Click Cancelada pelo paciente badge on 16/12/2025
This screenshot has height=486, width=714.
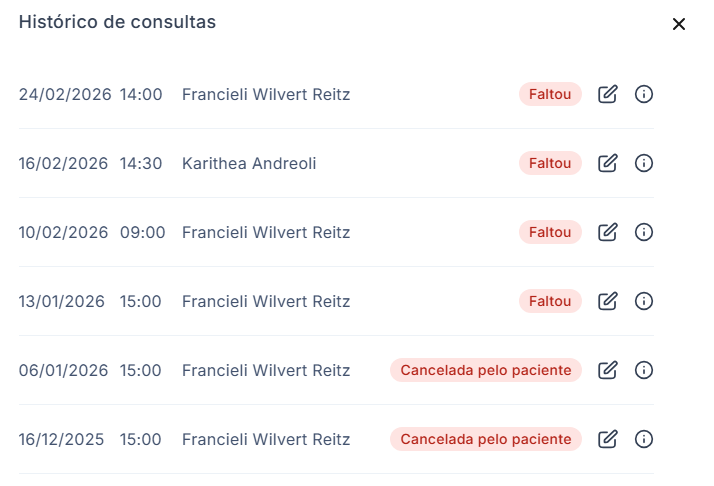point(486,439)
